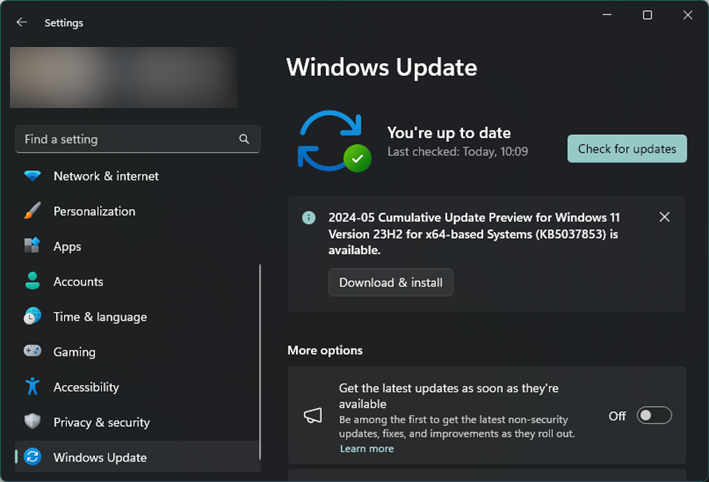
Task: Open Accessibility settings
Action: point(137,387)
